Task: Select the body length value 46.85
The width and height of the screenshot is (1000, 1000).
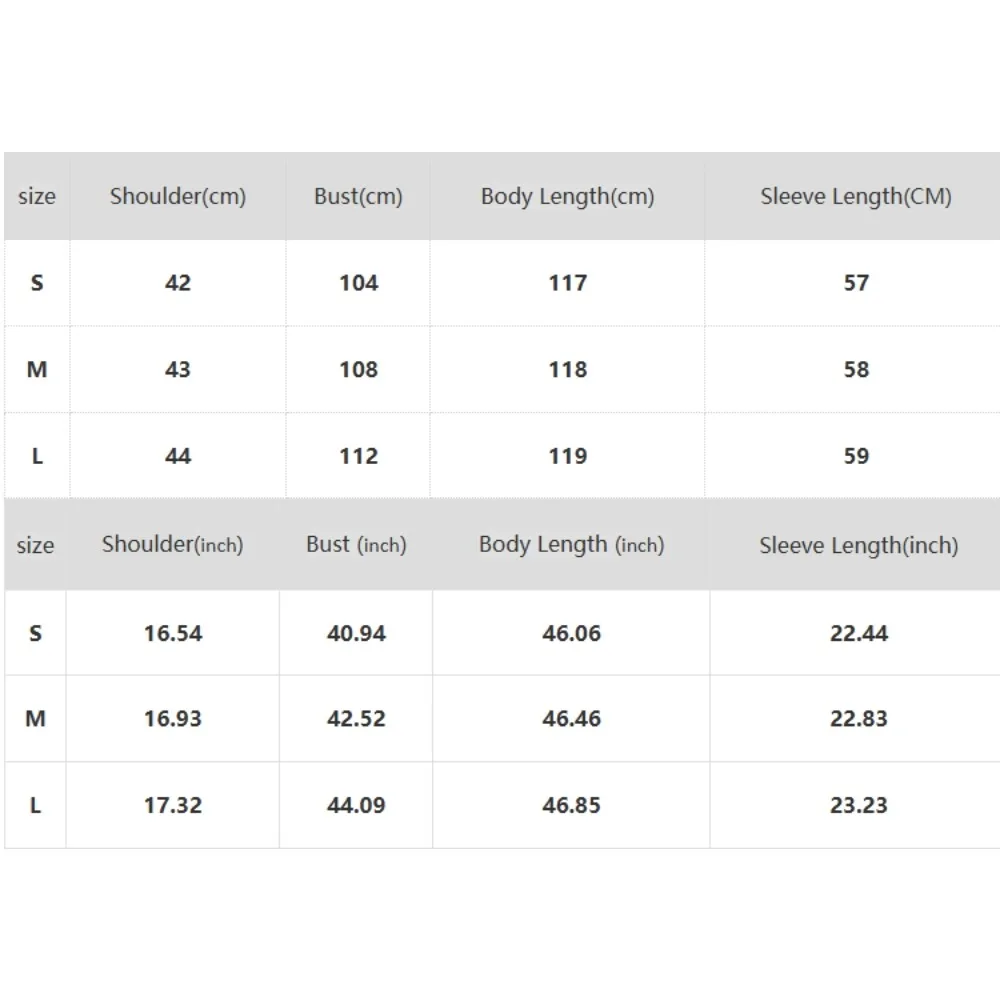Action: tap(571, 805)
